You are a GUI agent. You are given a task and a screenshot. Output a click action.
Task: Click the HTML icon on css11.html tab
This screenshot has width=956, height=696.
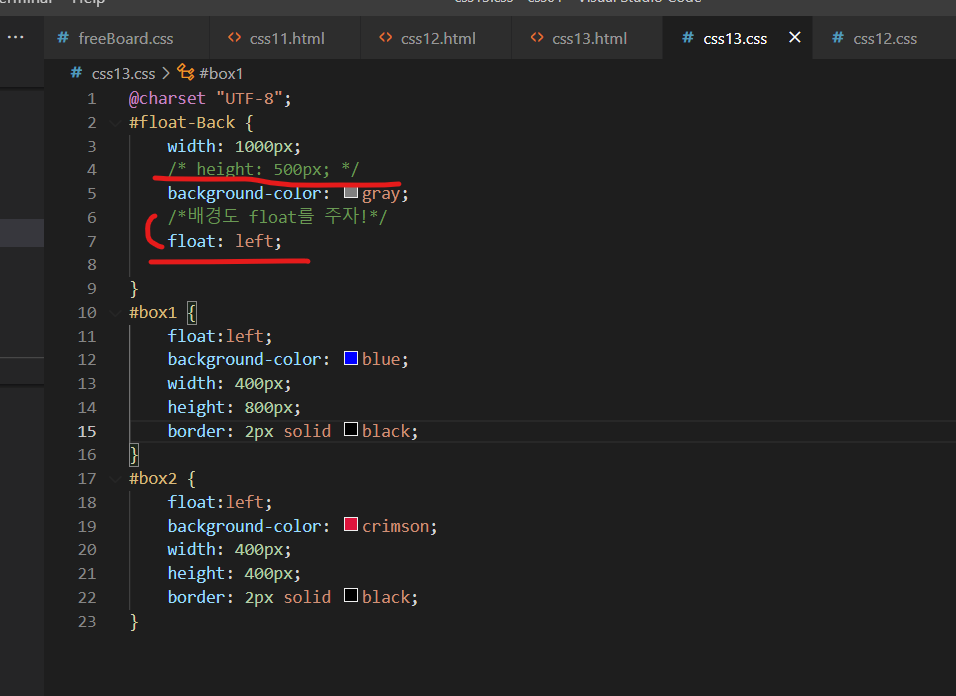pyautogui.click(x=234, y=38)
